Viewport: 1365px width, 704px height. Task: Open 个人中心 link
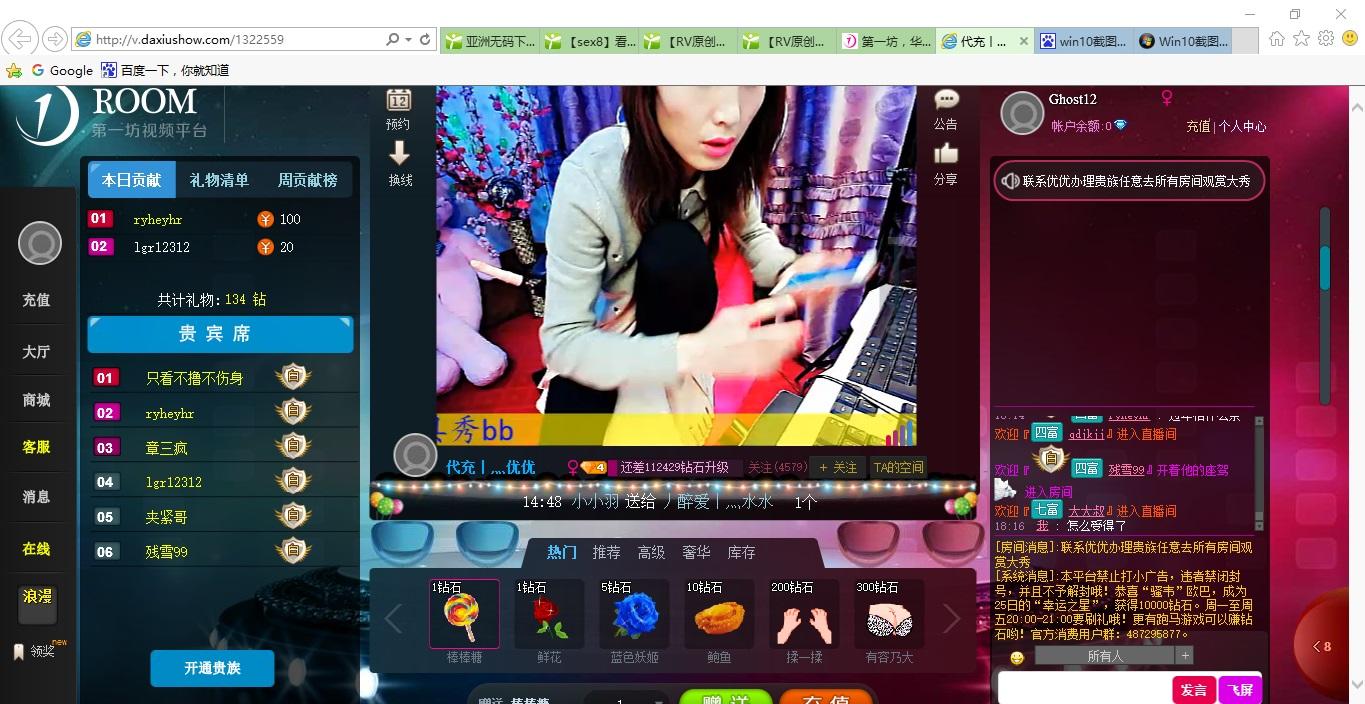click(x=1242, y=126)
